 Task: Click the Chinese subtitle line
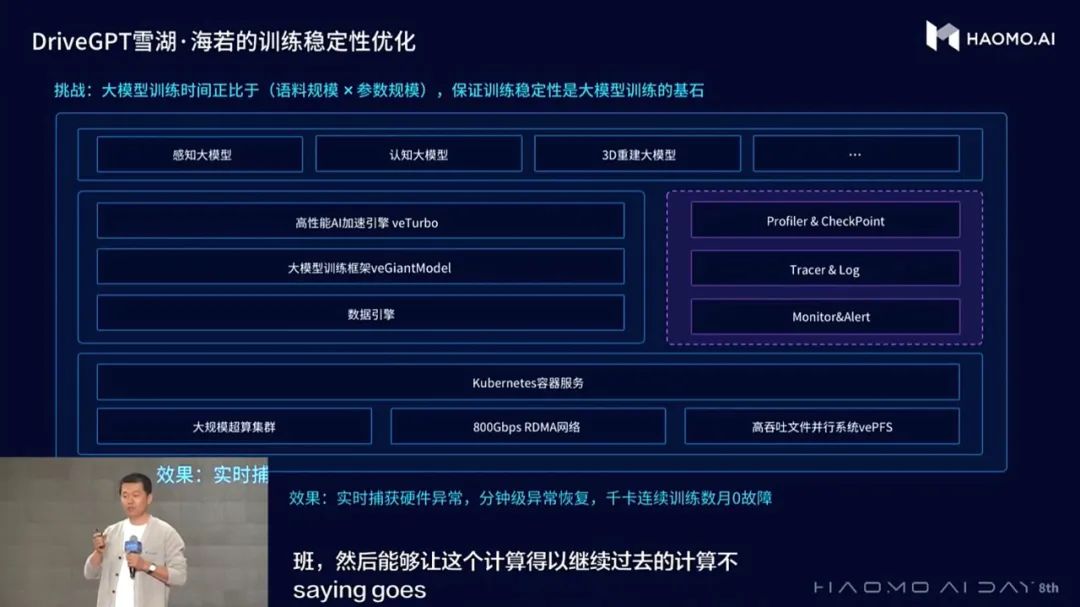(x=515, y=561)
